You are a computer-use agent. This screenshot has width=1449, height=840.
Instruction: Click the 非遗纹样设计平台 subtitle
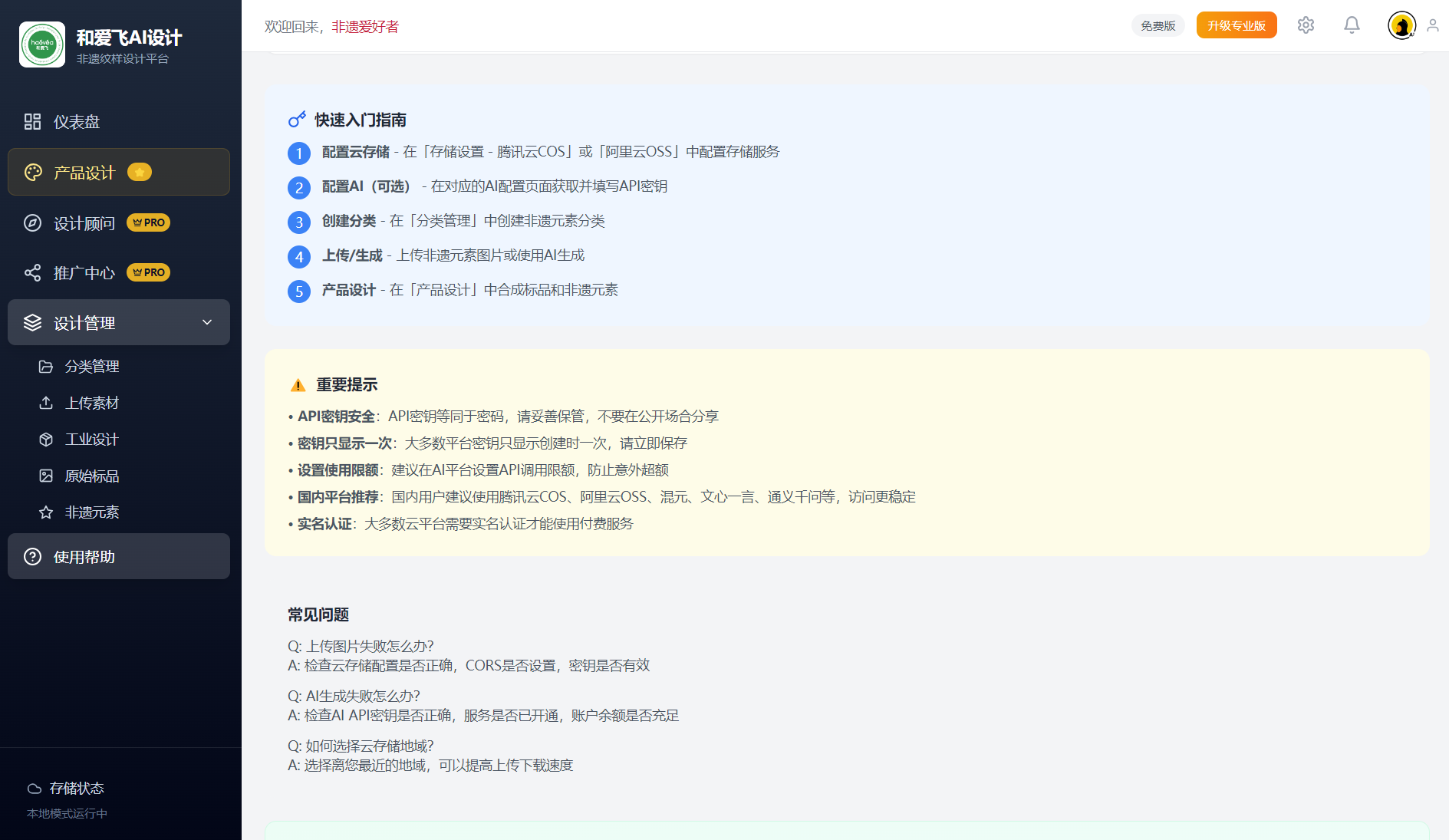tap(122, 59)
